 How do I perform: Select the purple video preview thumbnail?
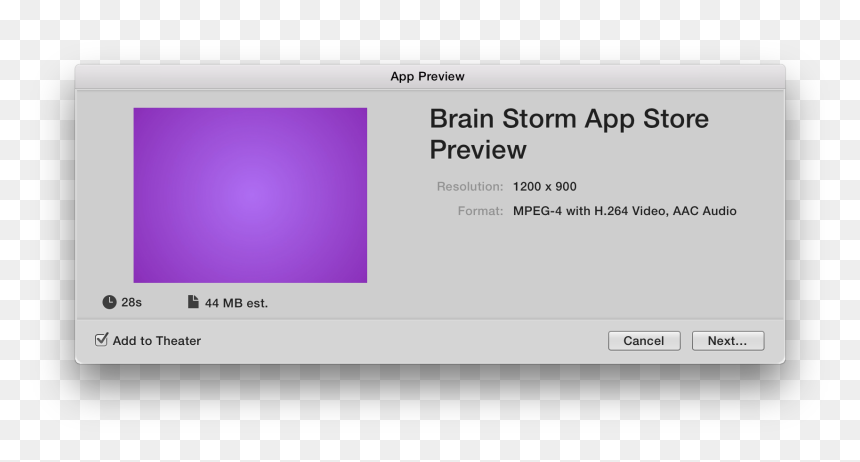coord(250,195)
